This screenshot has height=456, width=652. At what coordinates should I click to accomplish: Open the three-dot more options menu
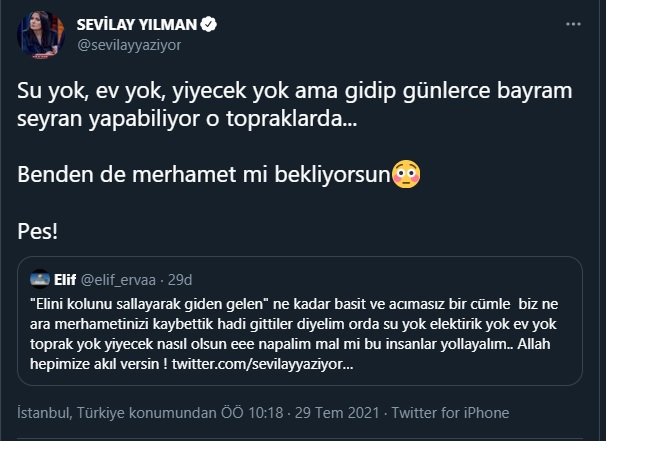573,24
